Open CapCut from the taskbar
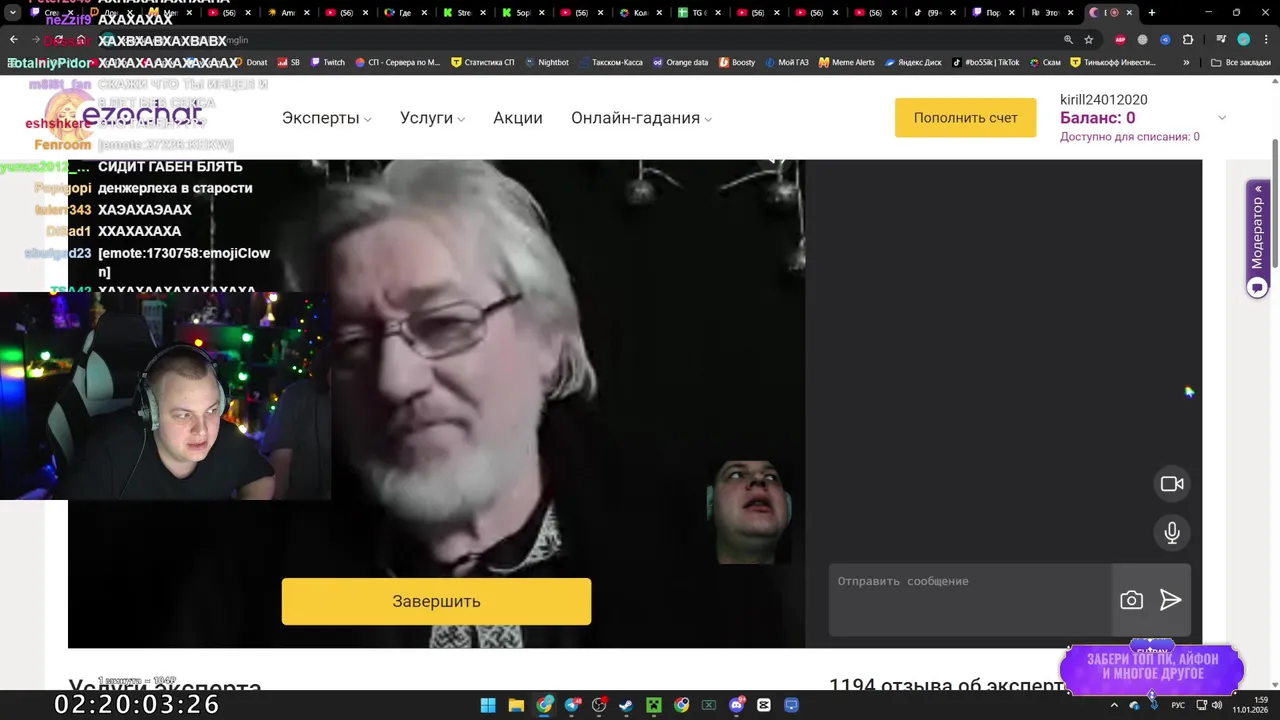The height and width of the screenshot is (720, 1280). tap(764, 705)
